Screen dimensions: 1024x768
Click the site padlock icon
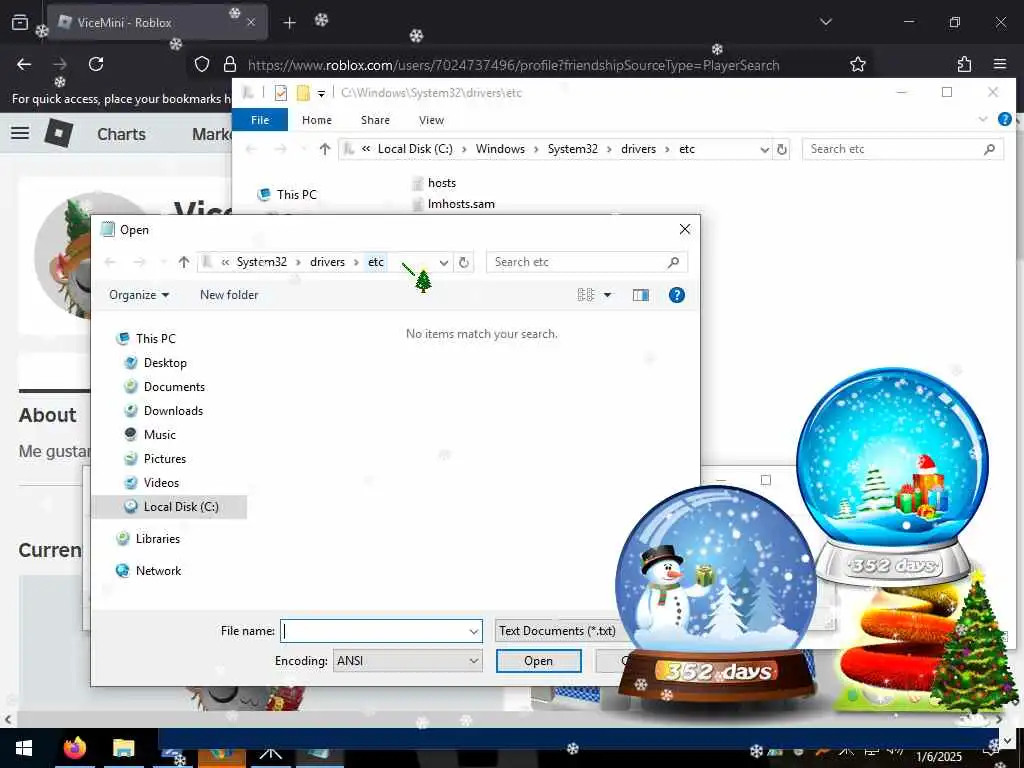click(230, 64)
